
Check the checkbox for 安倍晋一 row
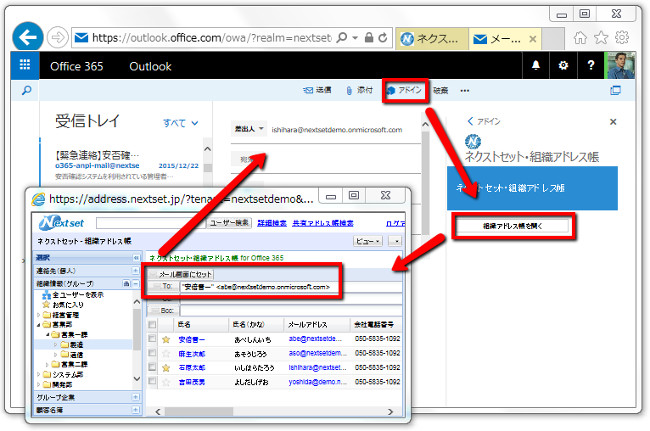pyautogui.click(x=152, y=339)
